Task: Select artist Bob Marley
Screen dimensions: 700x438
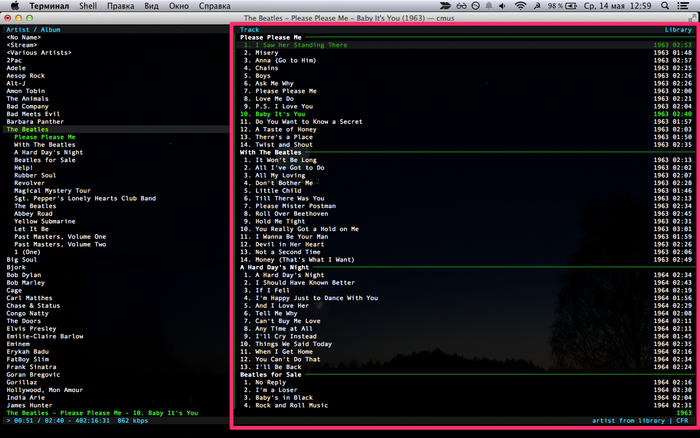Action: click(25, 283)
